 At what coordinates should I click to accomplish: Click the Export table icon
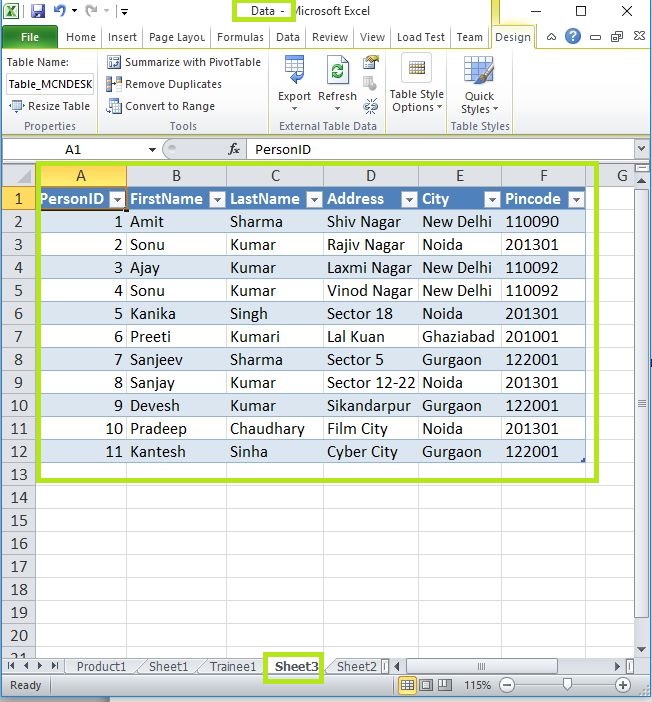pyautogui.click(x=294, y=70)
